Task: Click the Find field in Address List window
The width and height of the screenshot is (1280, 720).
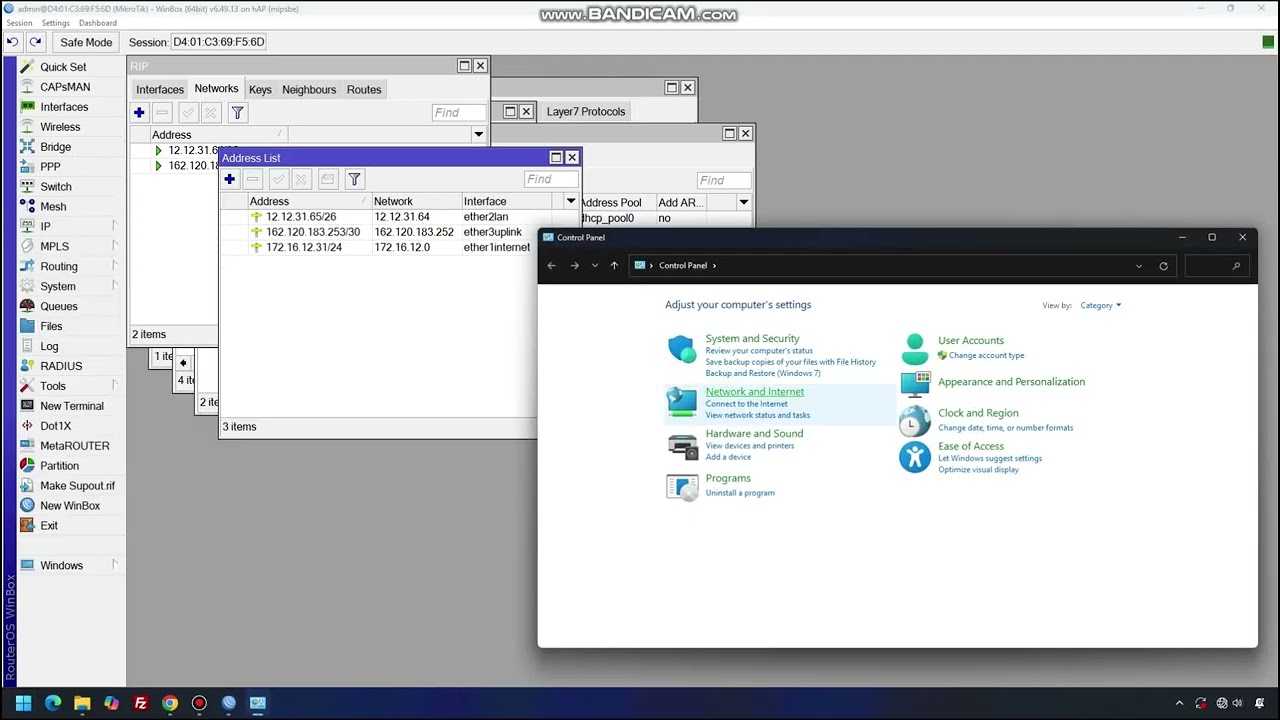Action: tap(551, 179)
